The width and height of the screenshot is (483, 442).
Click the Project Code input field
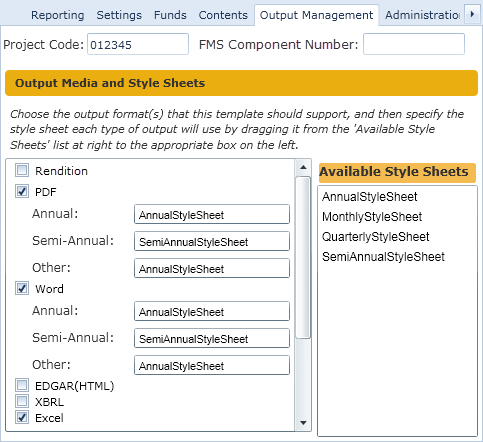tap(138, 44)
